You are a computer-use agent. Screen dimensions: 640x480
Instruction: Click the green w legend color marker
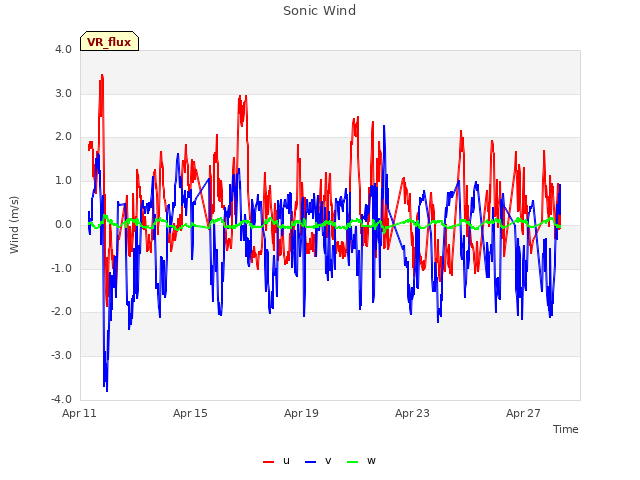(x=352, y=462)
